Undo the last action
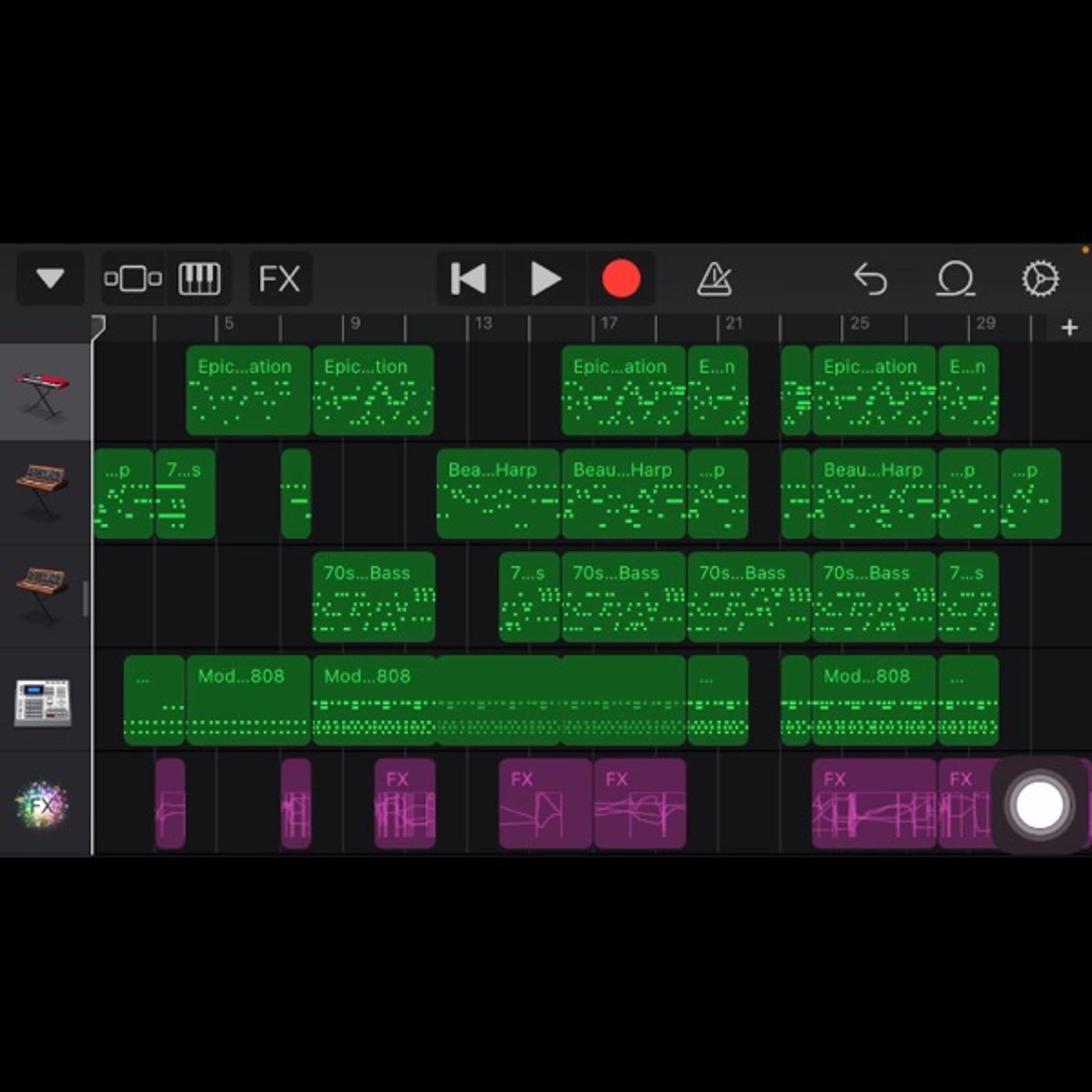 [870, 278]
